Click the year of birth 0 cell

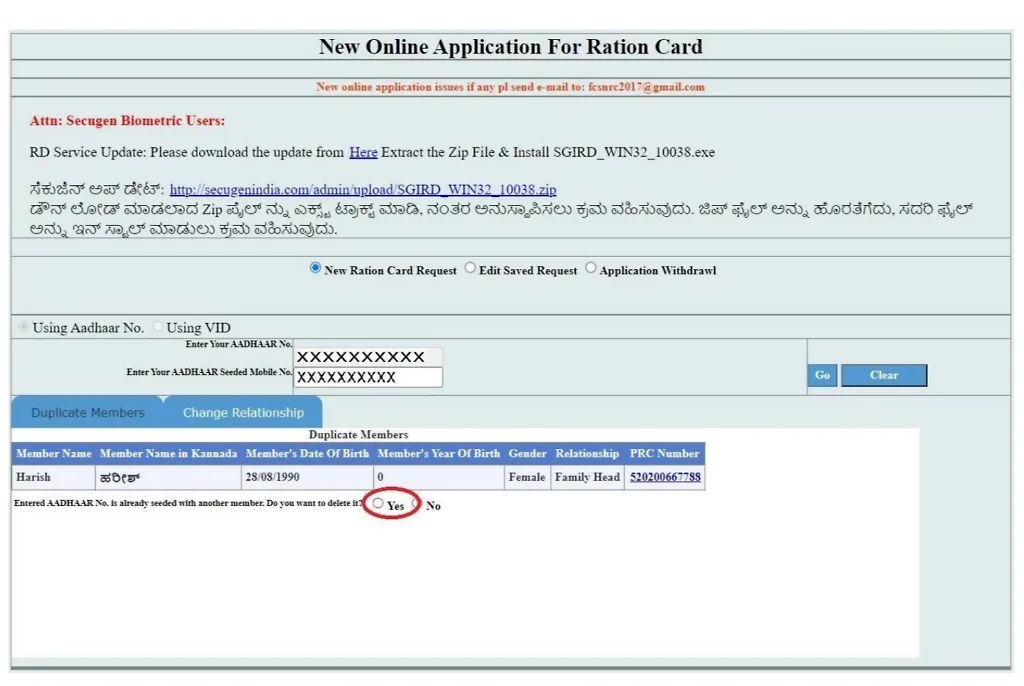439,477
